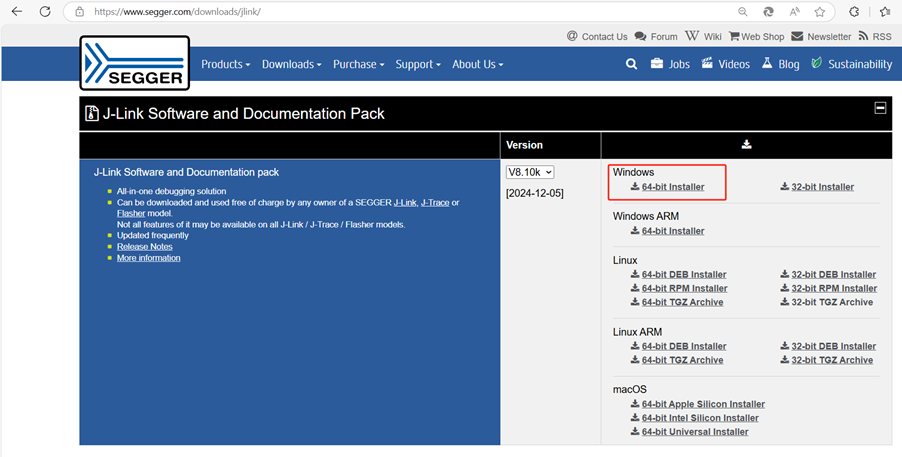Image resolution: width=902 pixels, height=457 pixels.
Task: Open the Web Shop cart link
Action: (x=757, y=36)
